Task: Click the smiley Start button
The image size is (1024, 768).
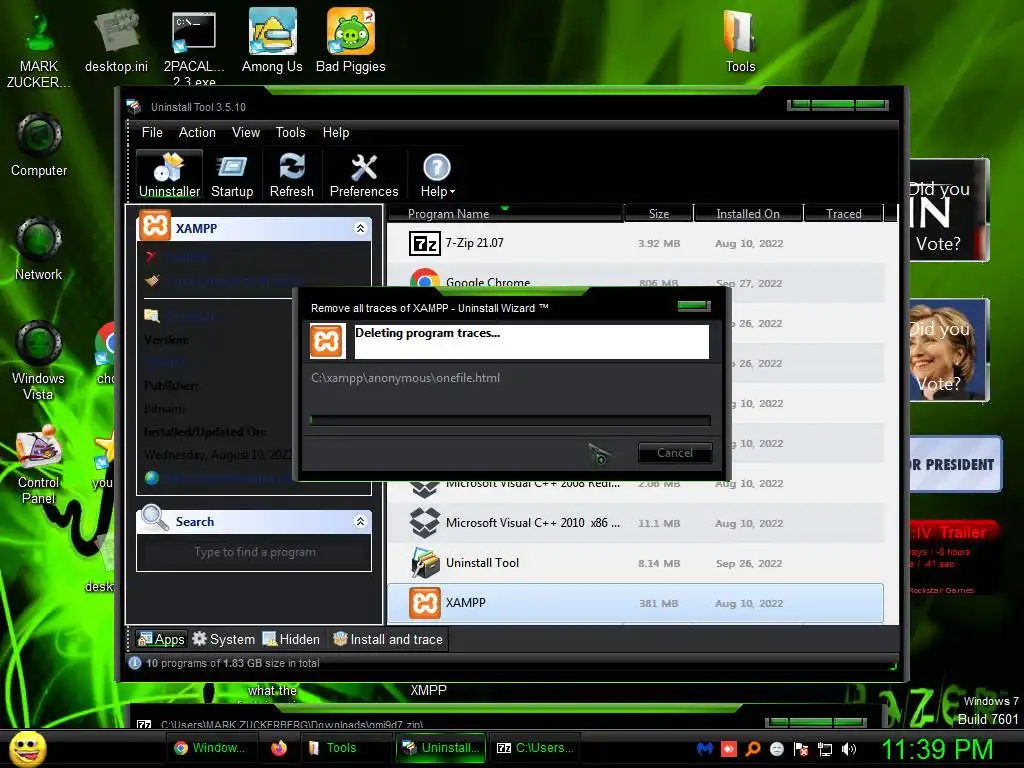Action: [x=27, y=749]
